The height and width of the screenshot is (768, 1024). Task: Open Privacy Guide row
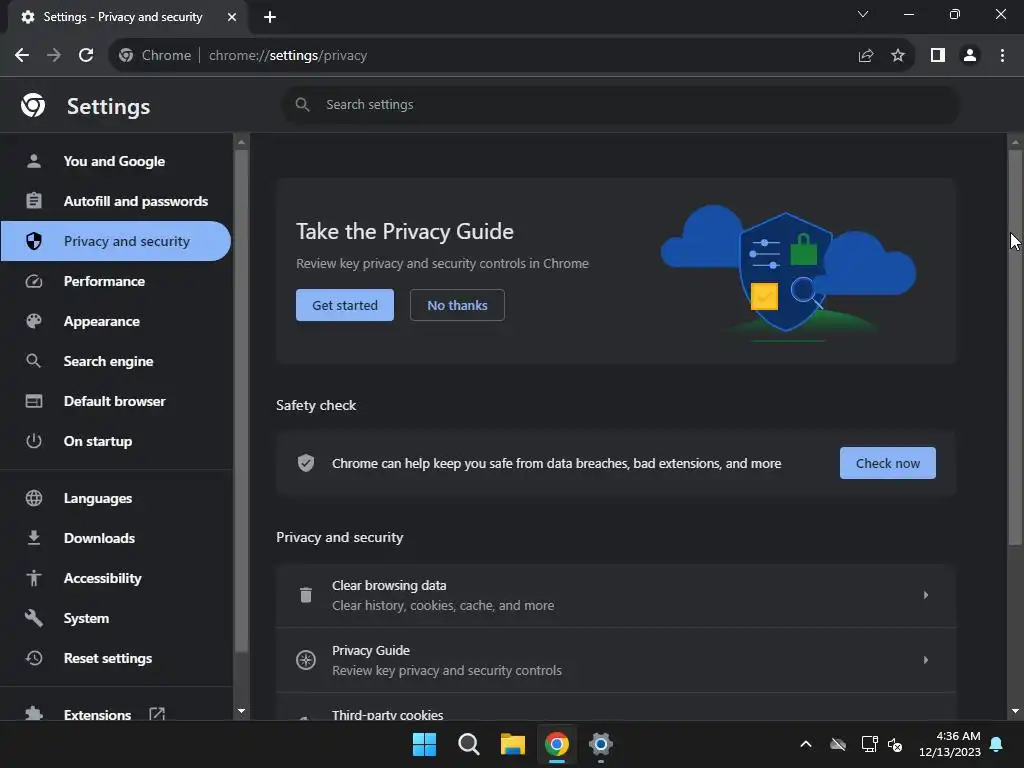click(616, 660)
